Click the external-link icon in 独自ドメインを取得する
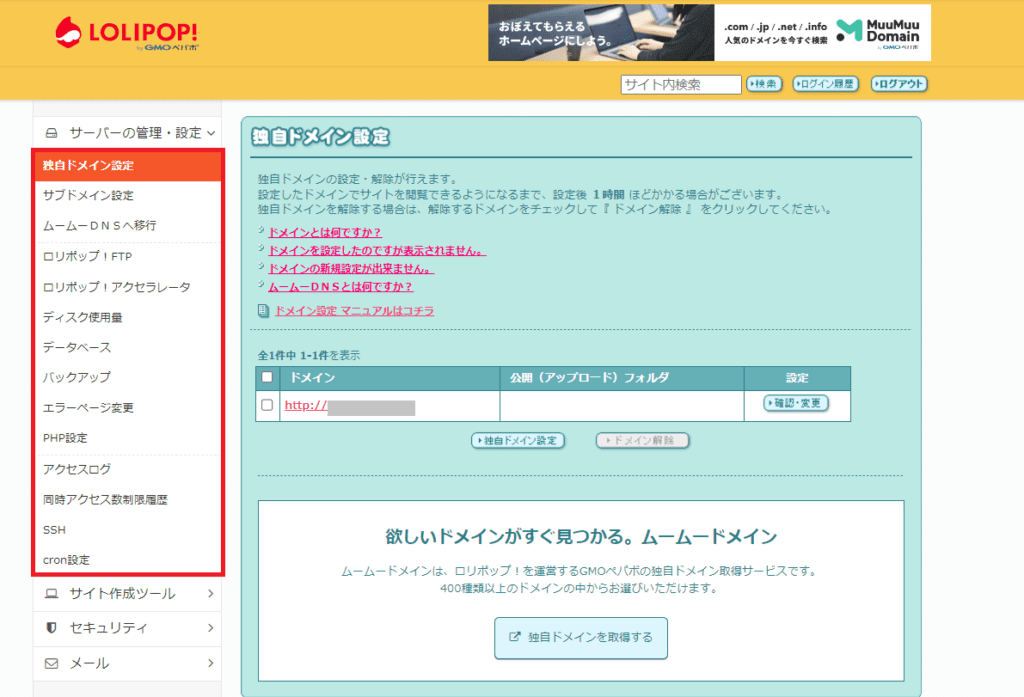The width and height of the screenshot is (1024, 697). pyautogui.click(x=515, y=636)
